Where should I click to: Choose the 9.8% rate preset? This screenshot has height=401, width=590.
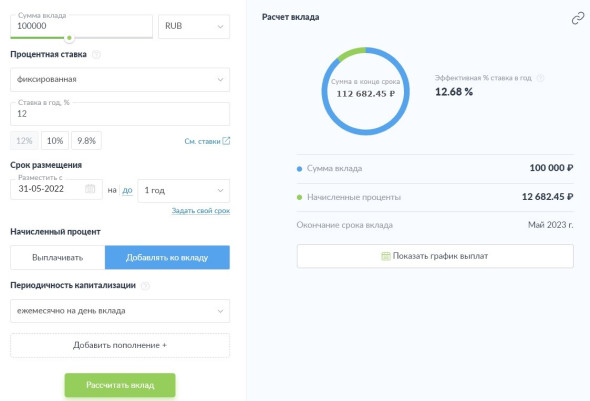86,141
